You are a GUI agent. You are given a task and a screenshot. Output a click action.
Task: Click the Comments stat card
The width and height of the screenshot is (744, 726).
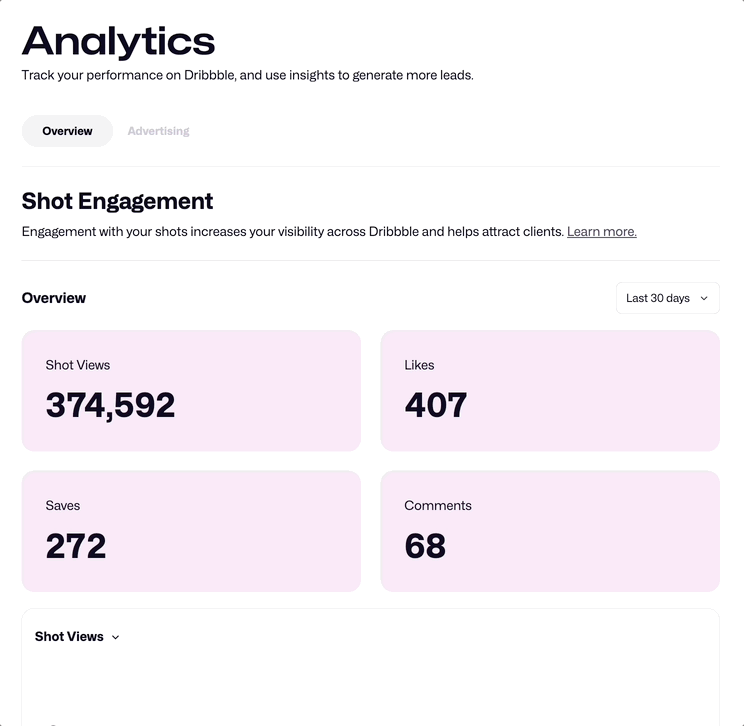coord(550,531)
